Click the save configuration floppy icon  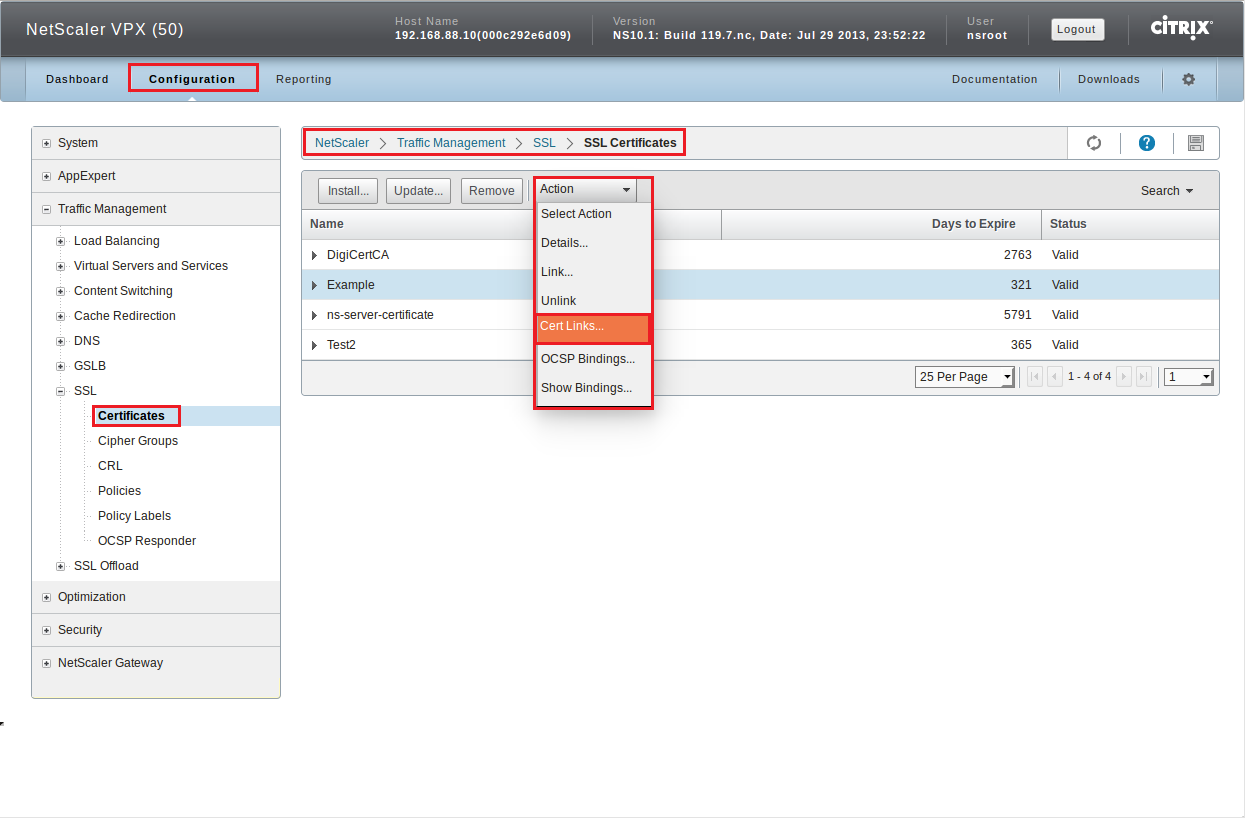[1195, 143]
